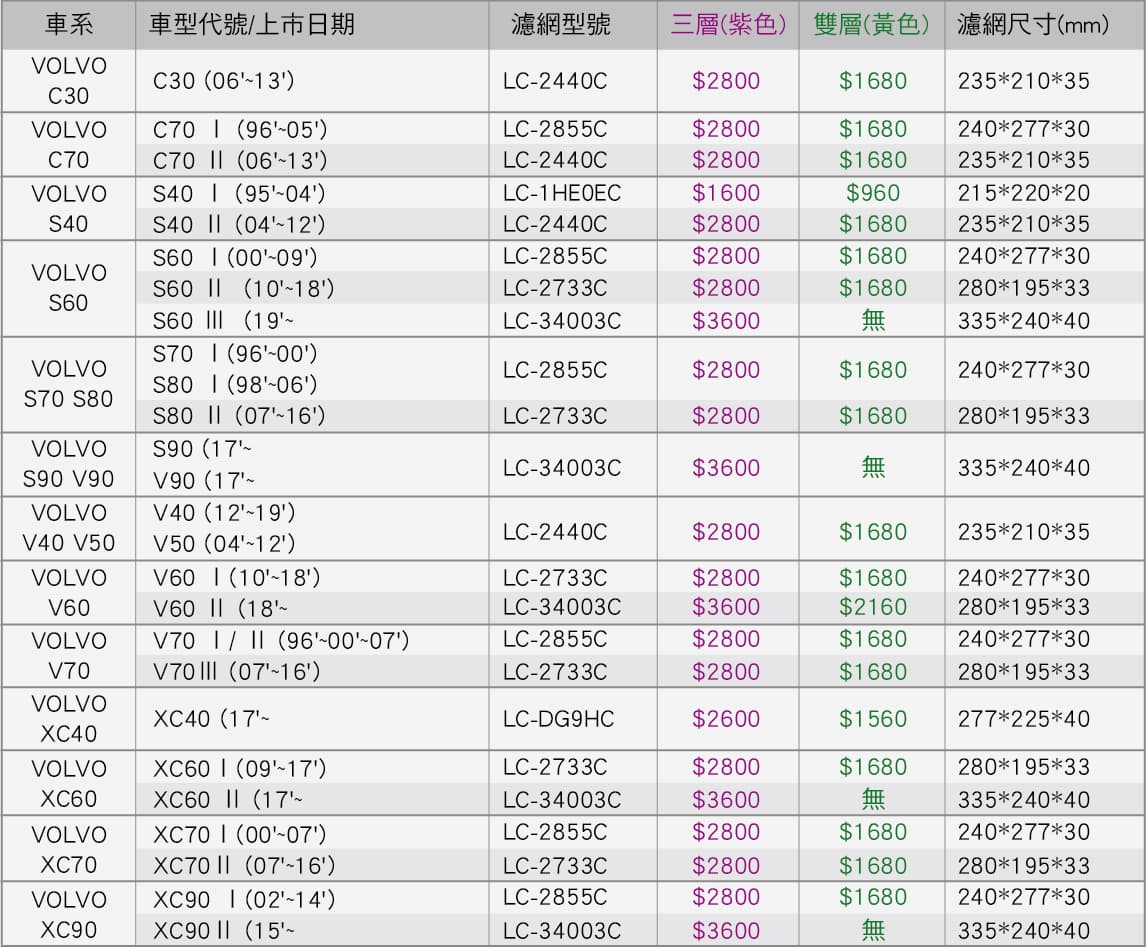This screenshot has width=1146, height=947.
Task: Click model entry V60 I (10'~18')
Action: [237, 578]
